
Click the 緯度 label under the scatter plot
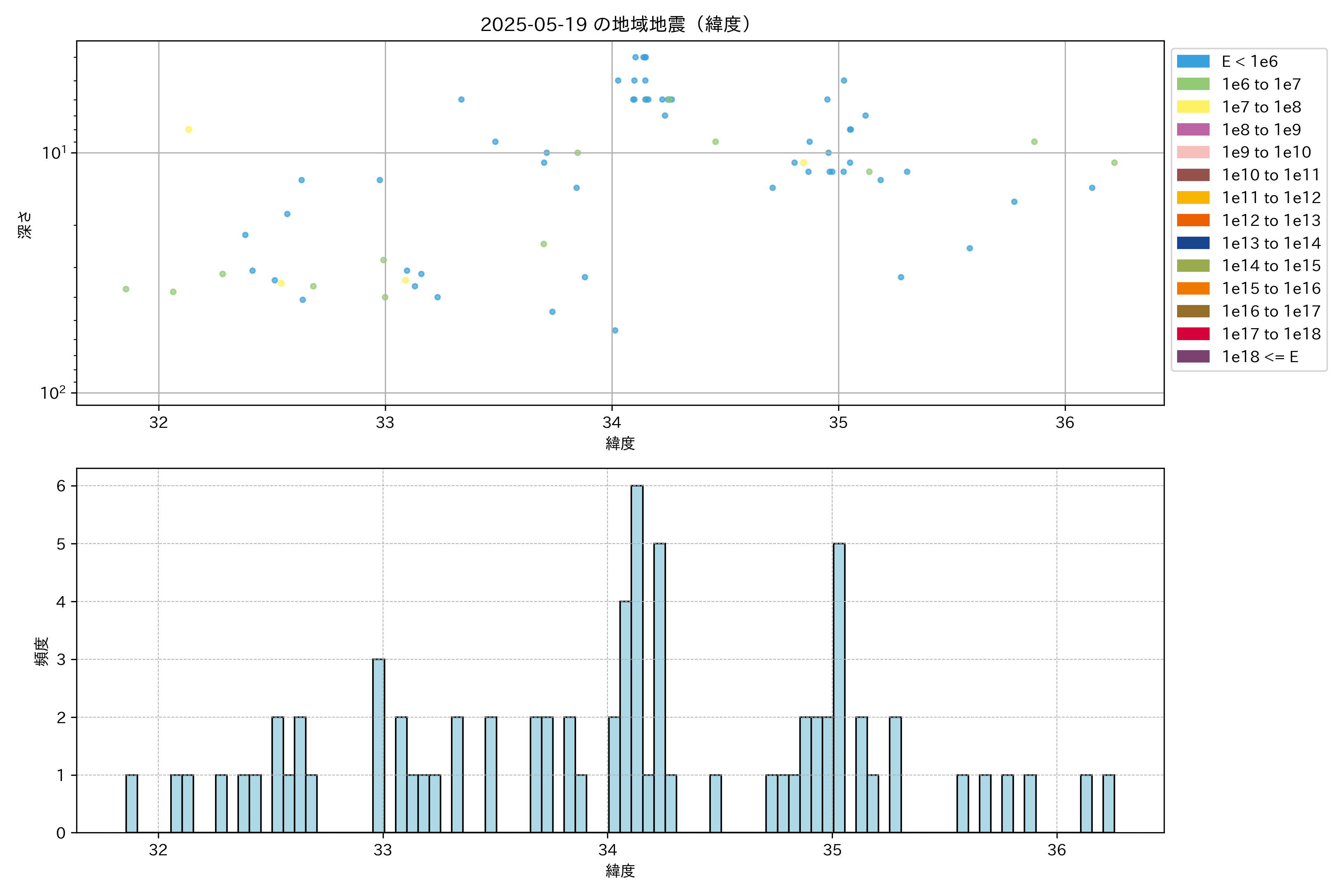click(620, 443)
